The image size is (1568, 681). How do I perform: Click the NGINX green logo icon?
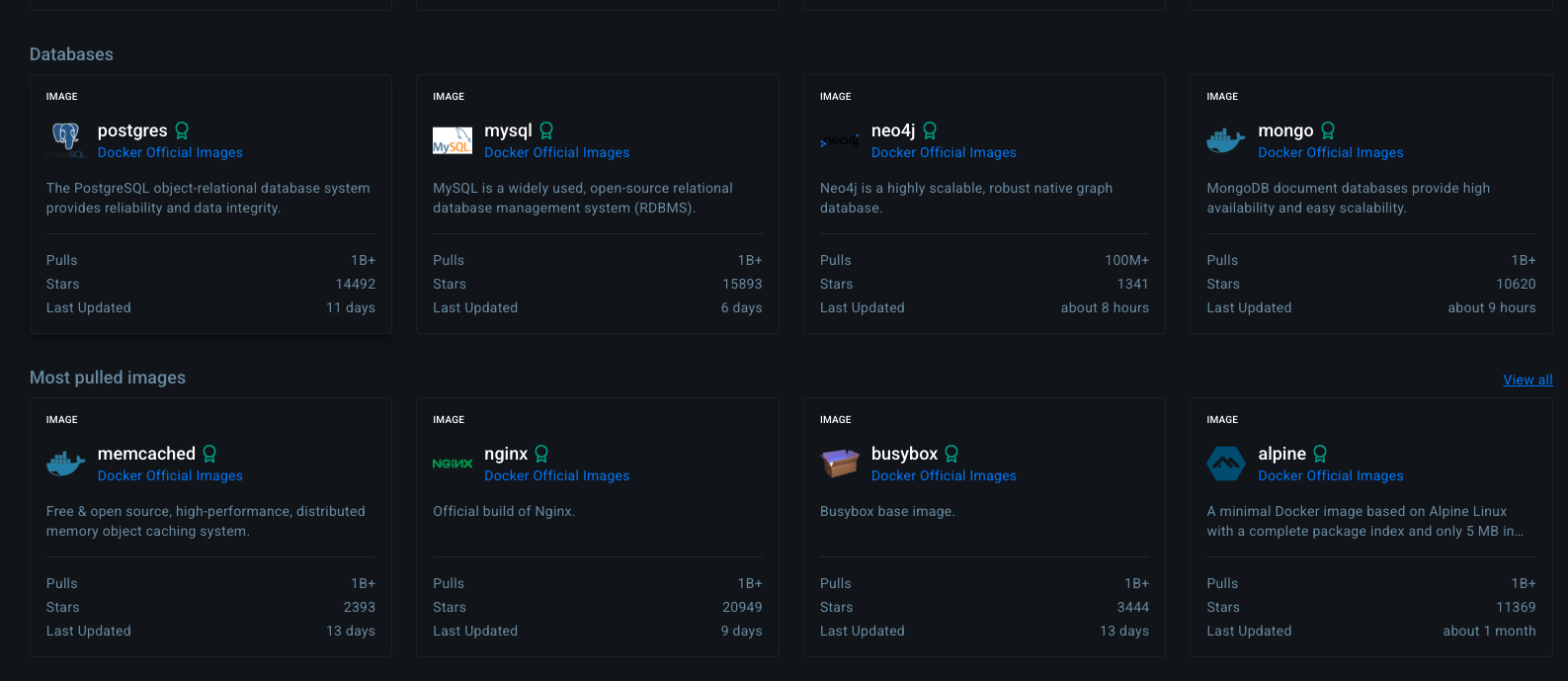(x=453, y=464)
